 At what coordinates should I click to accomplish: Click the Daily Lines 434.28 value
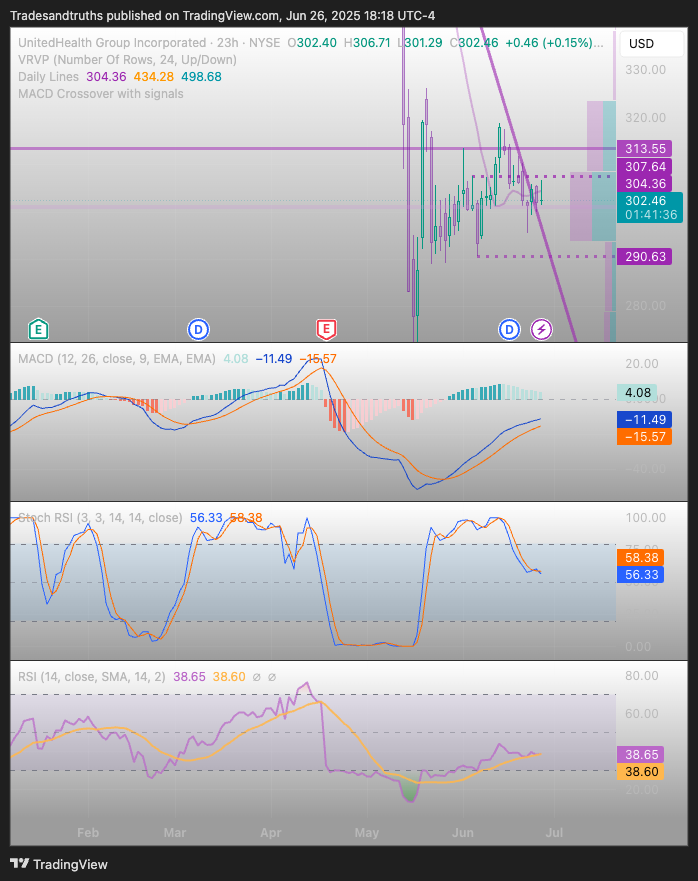(154, 76)
